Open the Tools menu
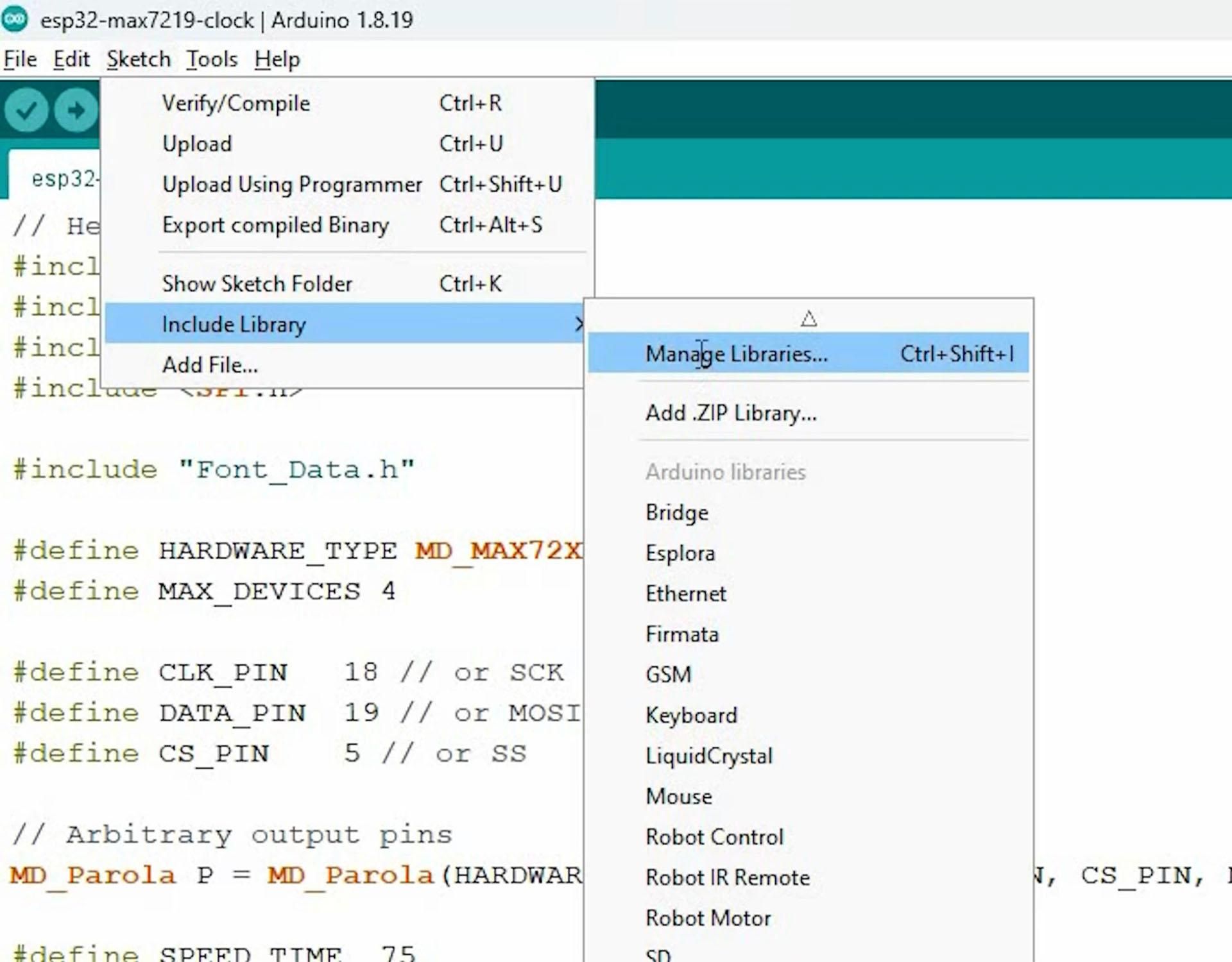Viewport: 1232px width, 962px height. (x=212, y=60)
